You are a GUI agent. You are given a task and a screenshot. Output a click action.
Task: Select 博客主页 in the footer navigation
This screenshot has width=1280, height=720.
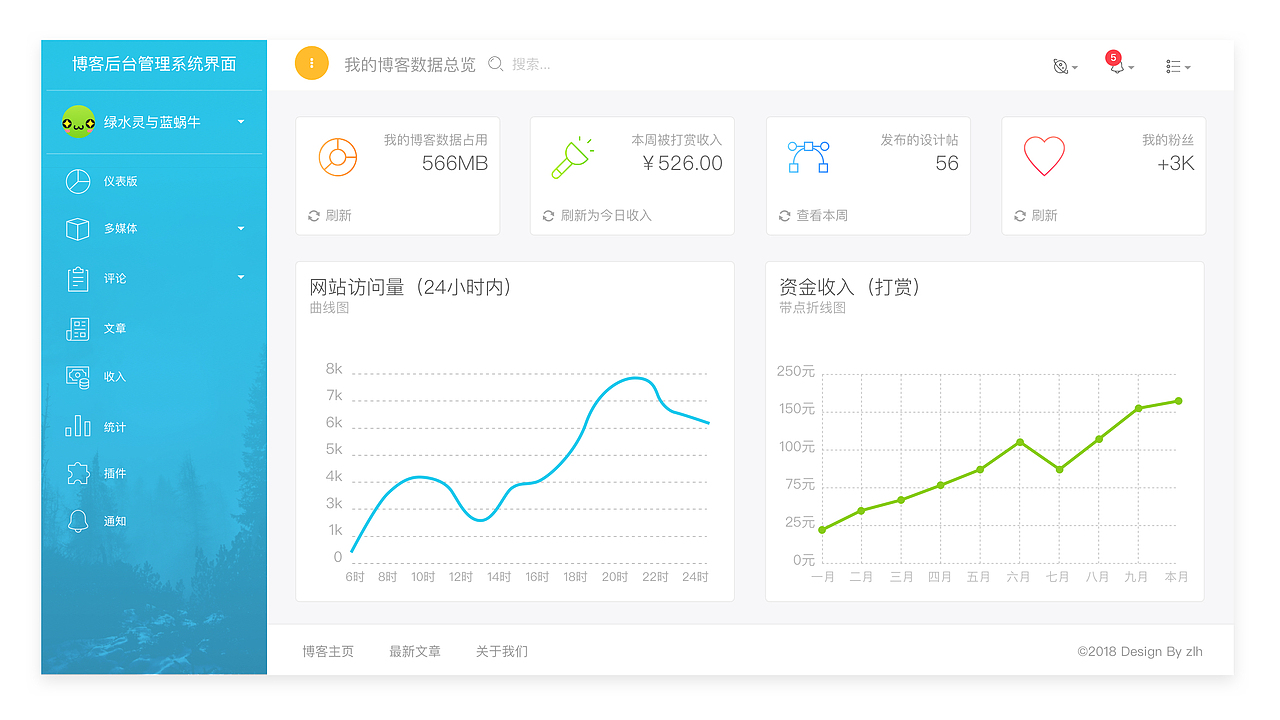[x=327, y=651]
